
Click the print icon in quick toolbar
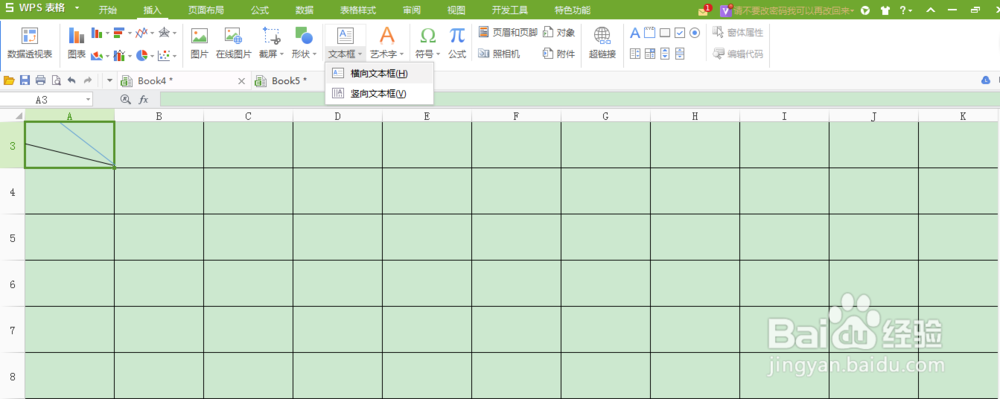tap(40, 80)
